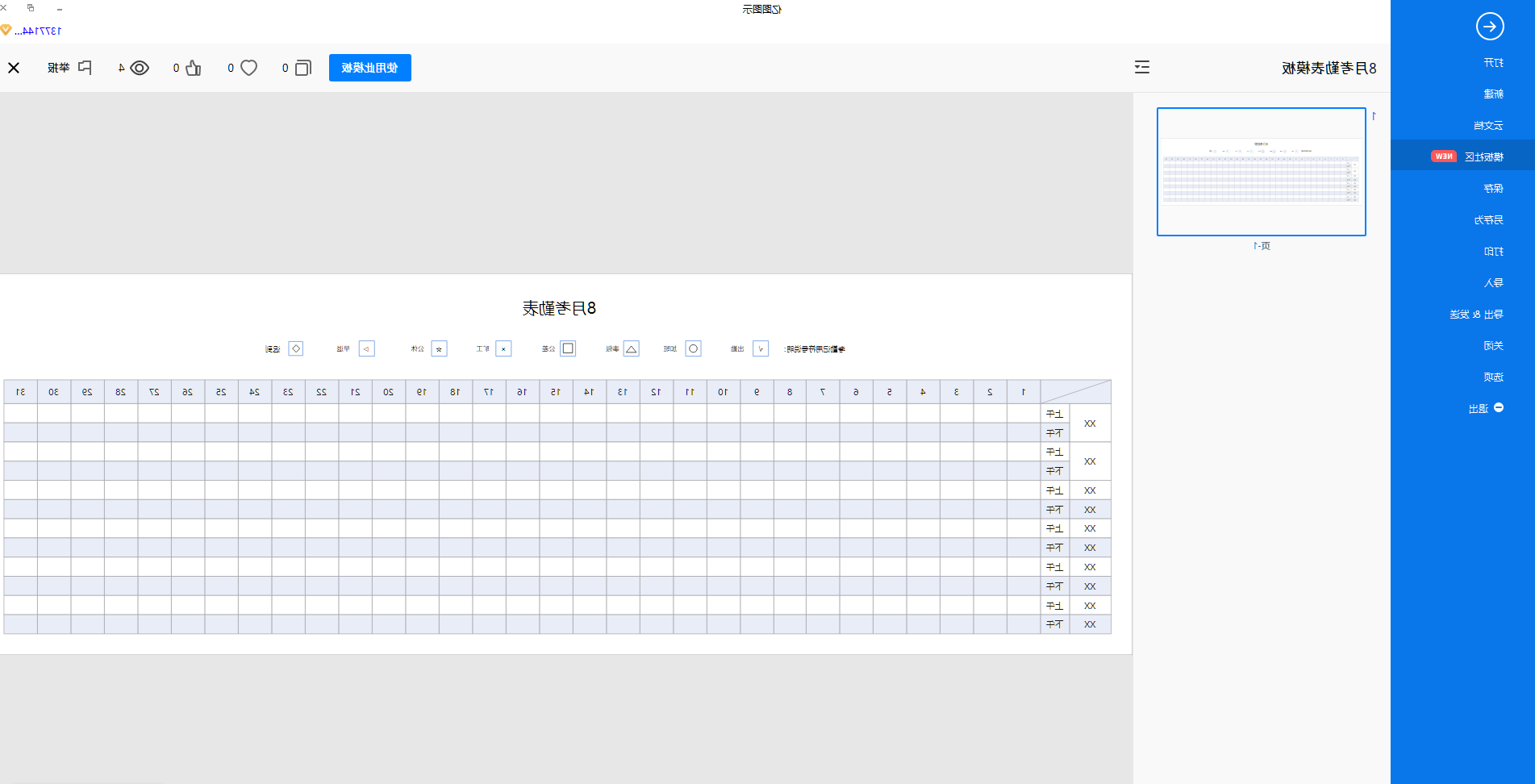
Task: Click the day 10 header cell
Action: (723, 392)
